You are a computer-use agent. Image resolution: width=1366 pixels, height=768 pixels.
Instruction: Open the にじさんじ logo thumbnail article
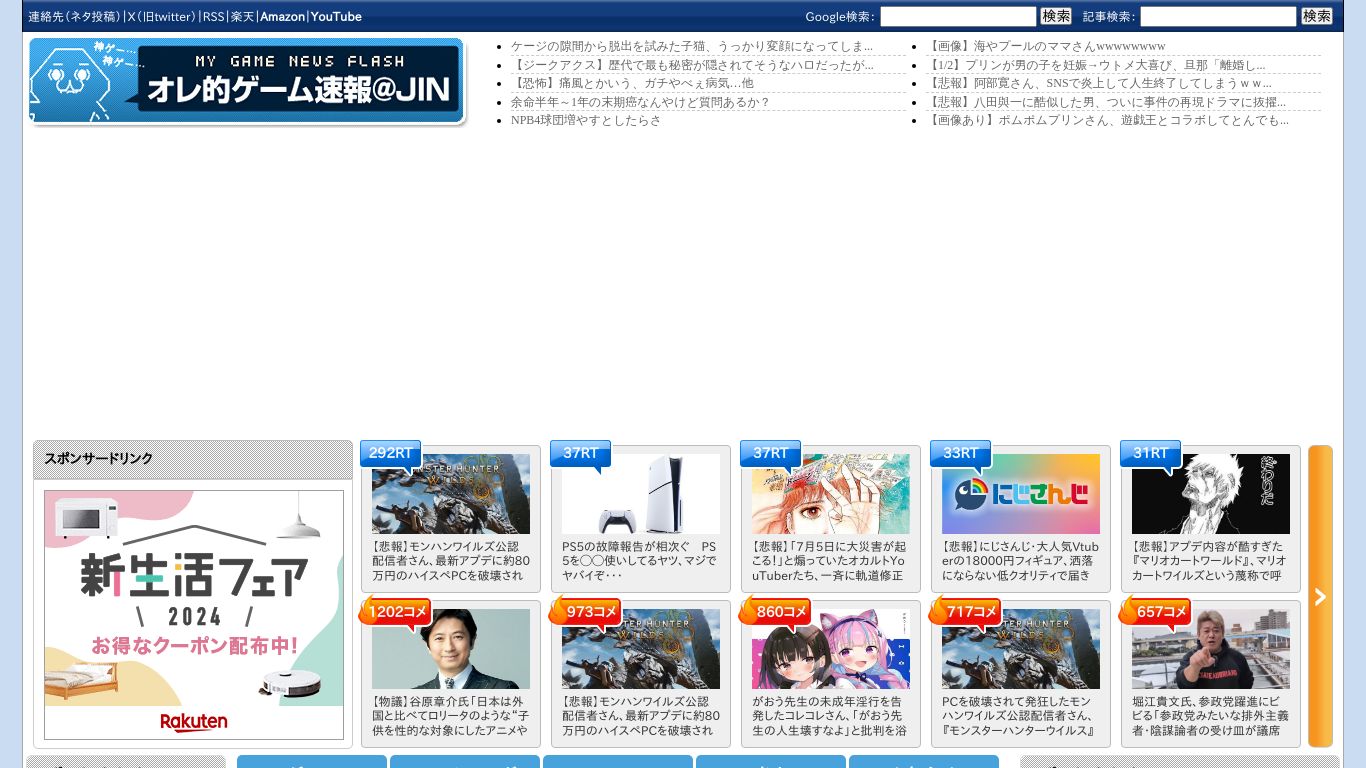(x=1021, y=494)
